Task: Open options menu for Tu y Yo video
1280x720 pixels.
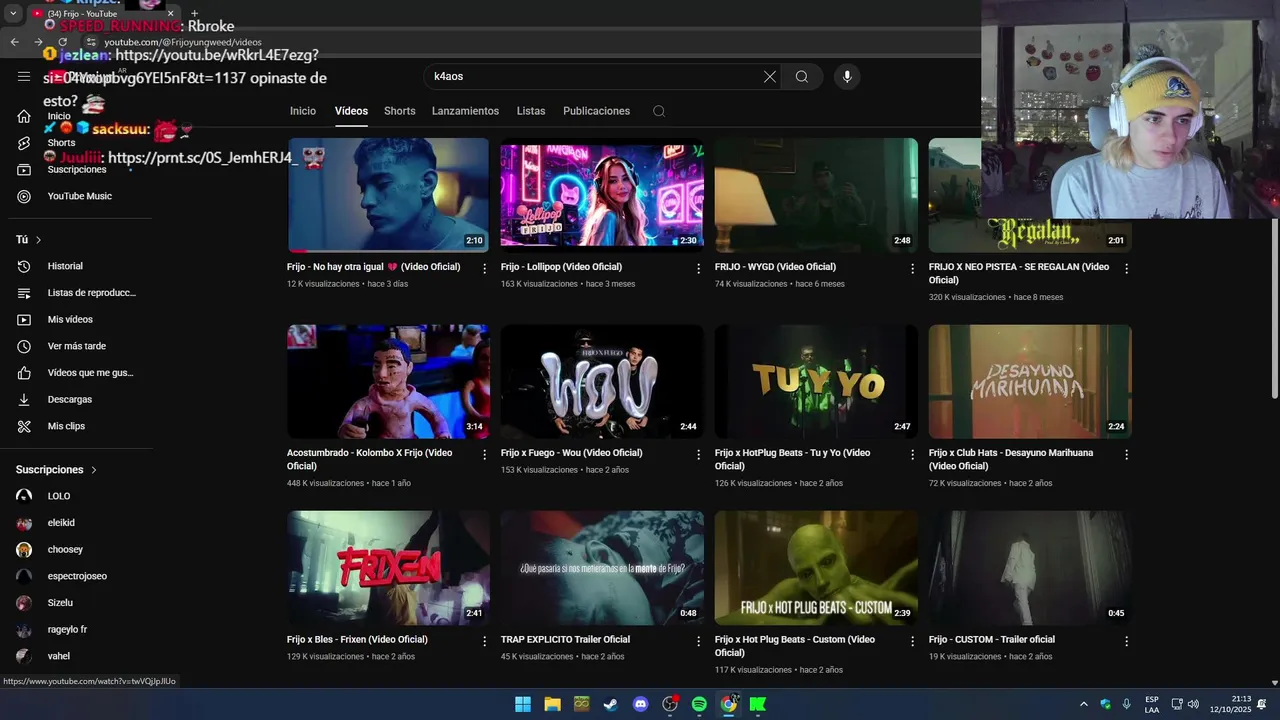Action: click(912, 454)
